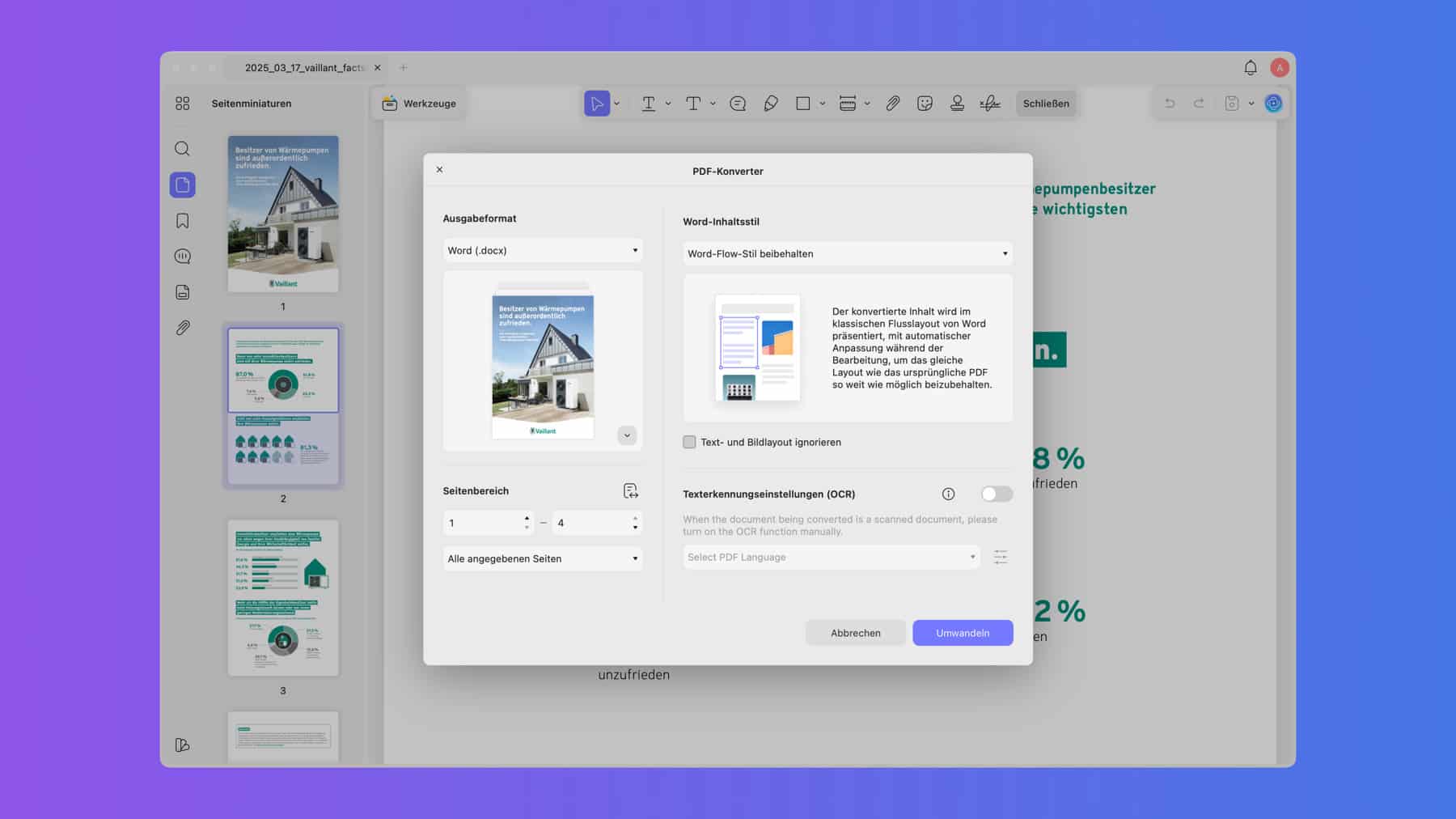Open the Signature tool

click(990, 103)
